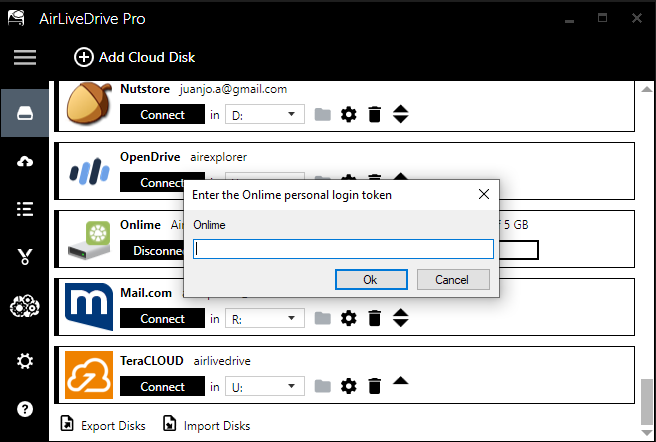The width and height of the screenshot is (656, 442).
Task: Open the medal Pro sidebar icon
Action: coord(25,257)
